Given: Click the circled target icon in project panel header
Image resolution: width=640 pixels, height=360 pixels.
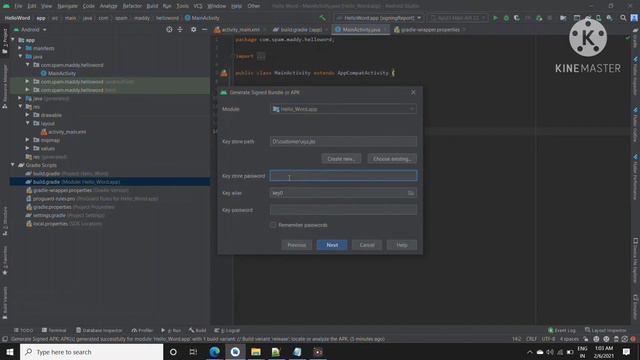Looking at the screenshot, I should 169,29.
